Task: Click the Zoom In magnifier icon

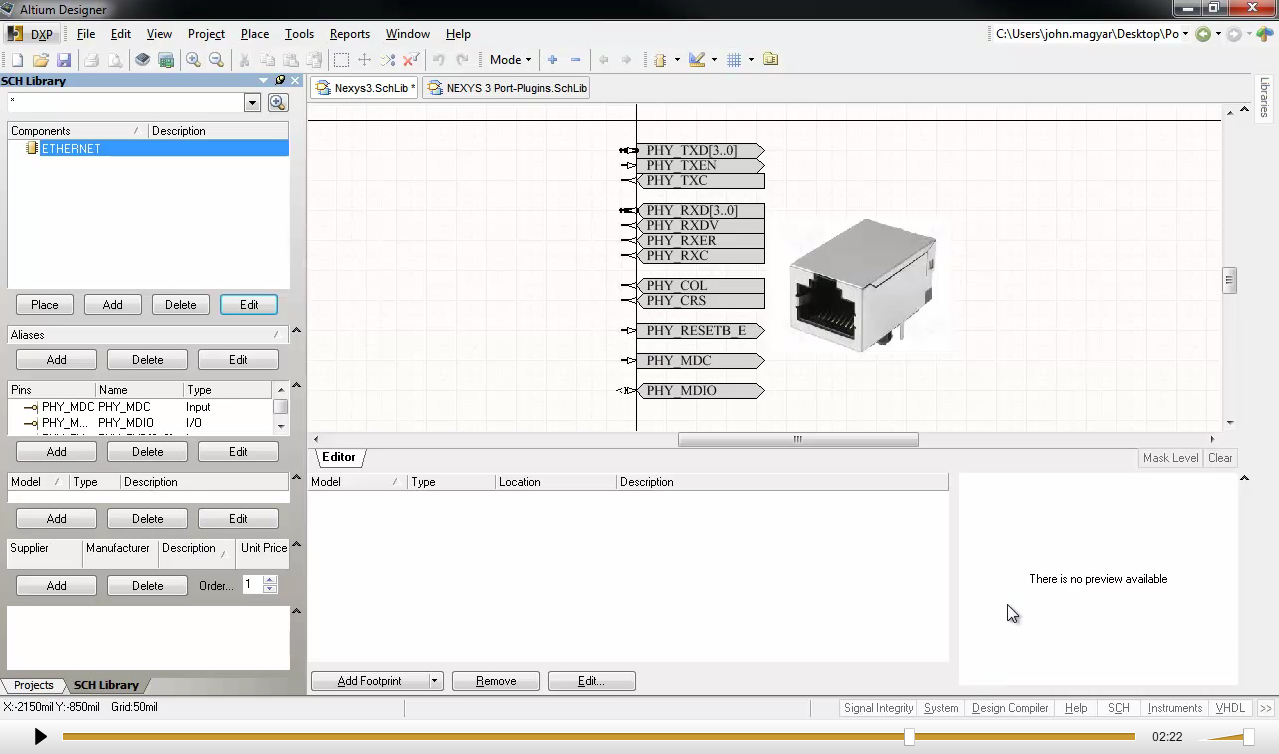Action: click(193, 60)
